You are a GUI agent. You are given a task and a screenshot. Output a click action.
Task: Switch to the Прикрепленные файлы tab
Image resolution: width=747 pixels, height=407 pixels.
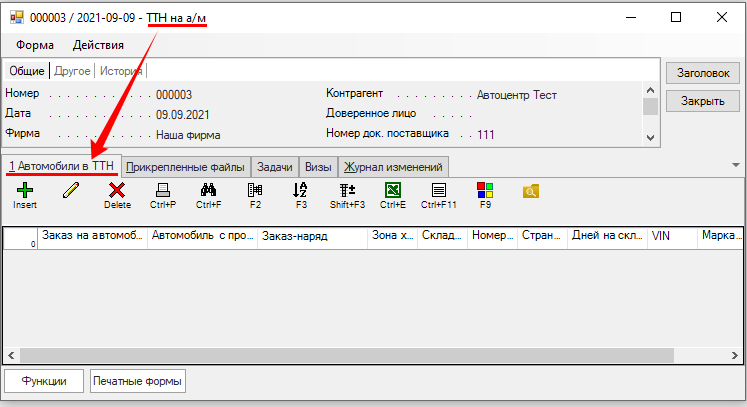pyautogui.click(x=185, y=167)
